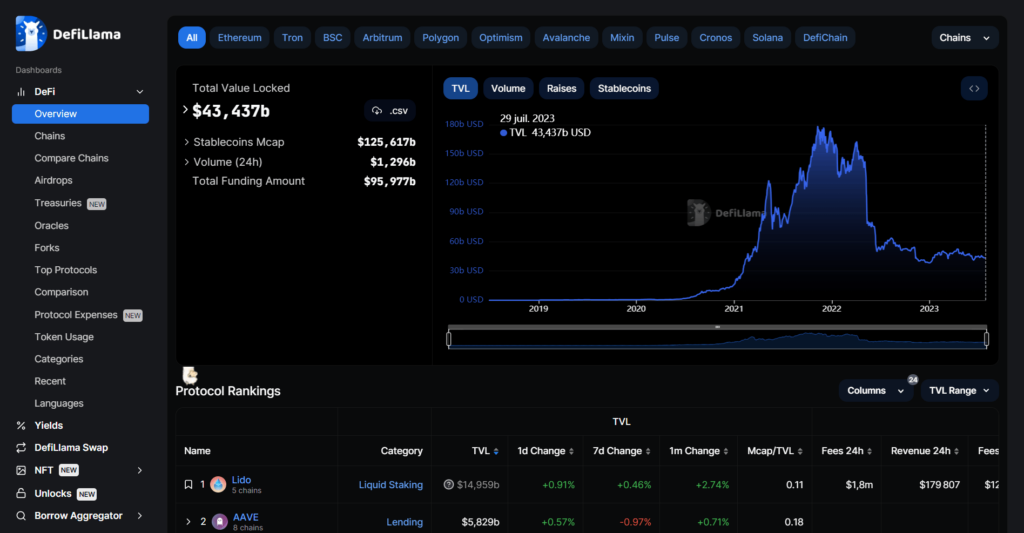Viewport: 1024px width, 533px height.
Task: Expand the AAVE row chains
Action: (188, 522)
